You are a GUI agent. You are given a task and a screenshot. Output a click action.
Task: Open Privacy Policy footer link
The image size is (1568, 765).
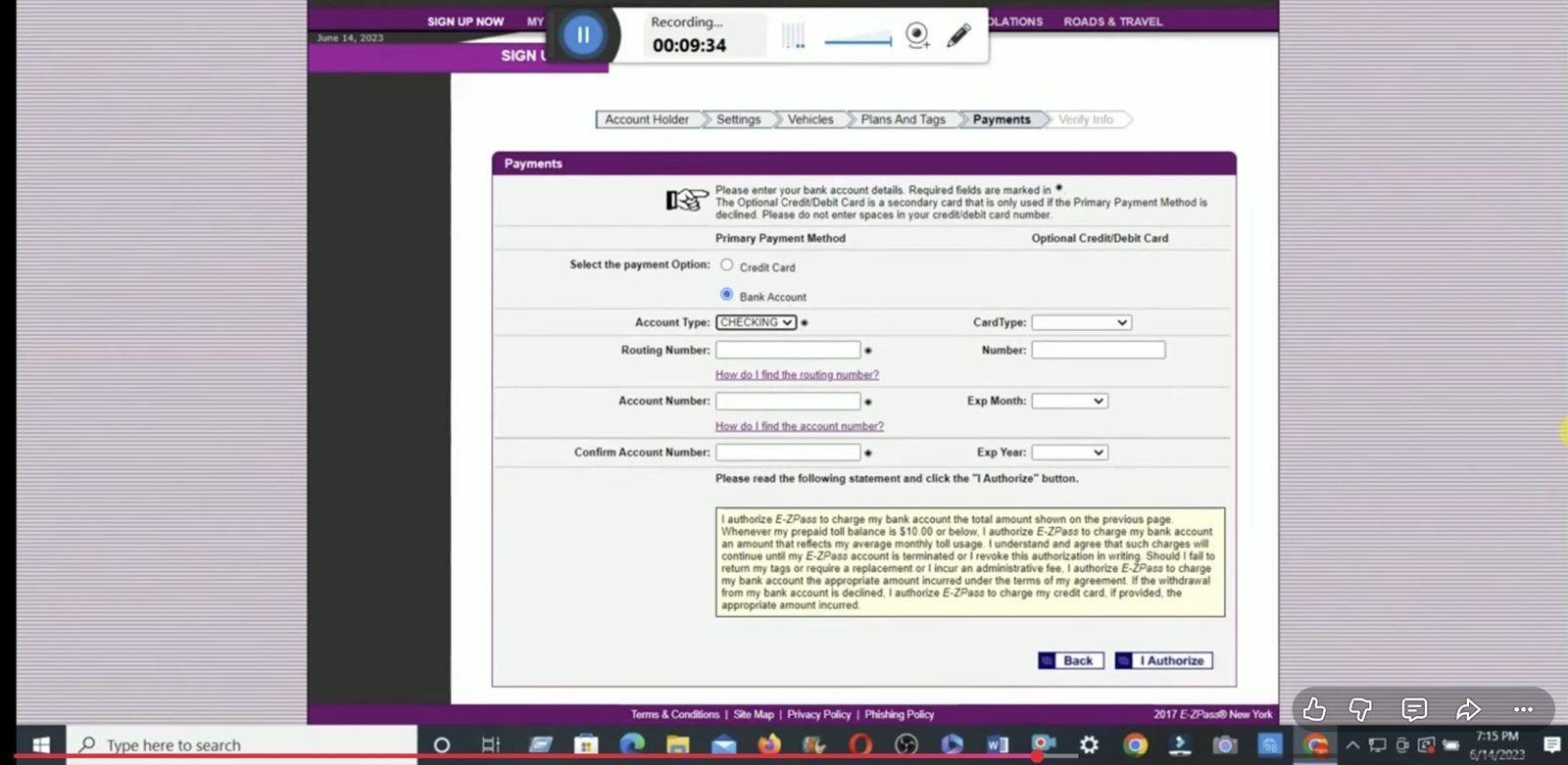click(819, 715)
